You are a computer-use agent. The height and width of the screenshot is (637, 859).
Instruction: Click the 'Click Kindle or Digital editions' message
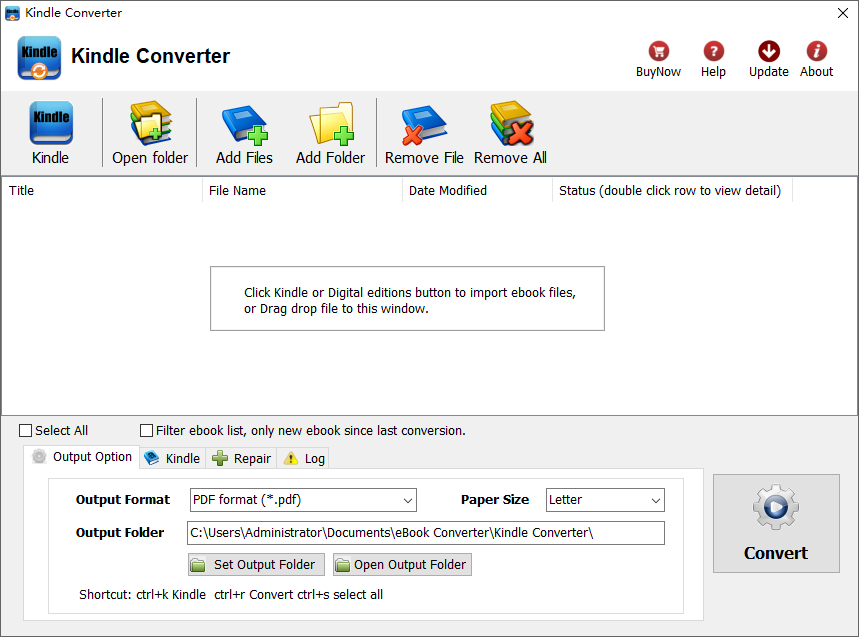pos(410,301)
